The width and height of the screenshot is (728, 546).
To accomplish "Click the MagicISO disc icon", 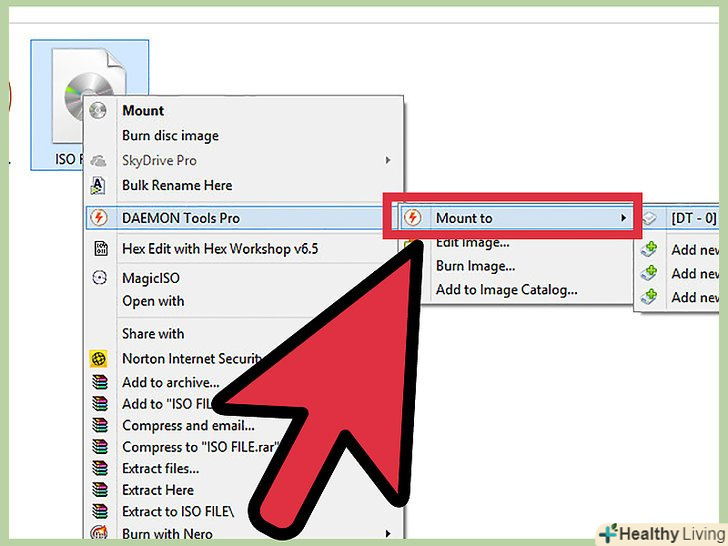I will 99,278.
